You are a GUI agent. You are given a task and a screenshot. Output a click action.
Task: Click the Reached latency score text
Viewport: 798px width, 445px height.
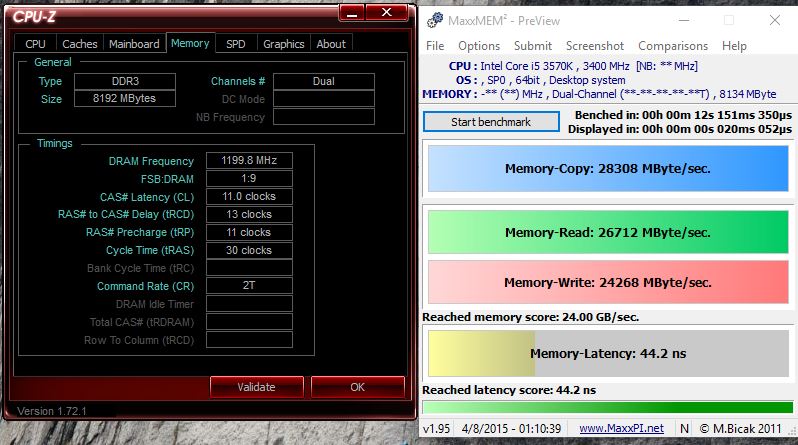pyautogui.click(x=509, y=390)
